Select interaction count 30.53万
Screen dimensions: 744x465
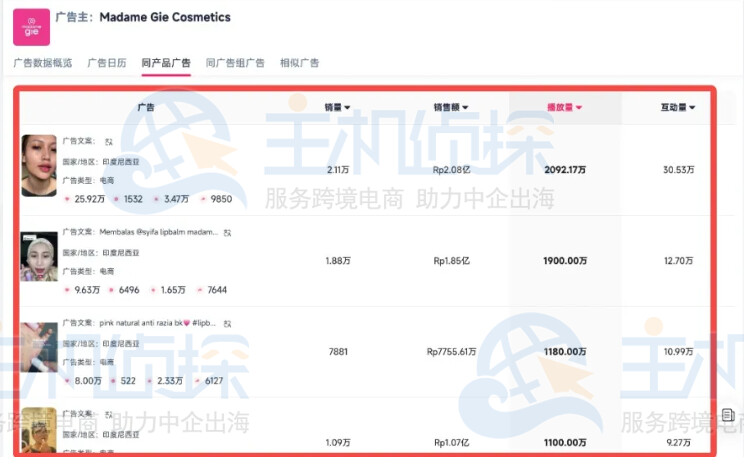coord(679,169)
